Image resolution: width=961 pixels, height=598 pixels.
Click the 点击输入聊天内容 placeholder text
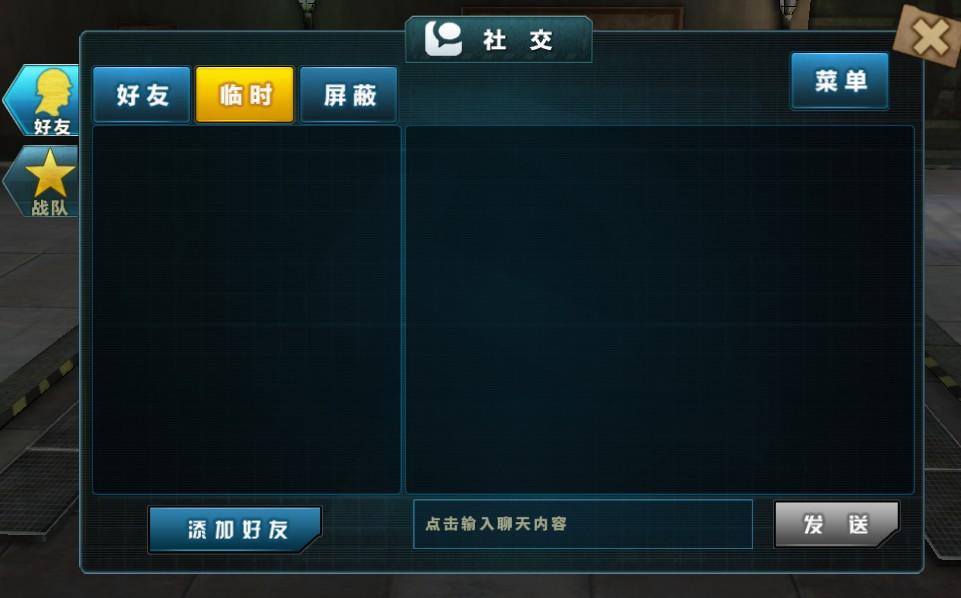pos(496,524)
